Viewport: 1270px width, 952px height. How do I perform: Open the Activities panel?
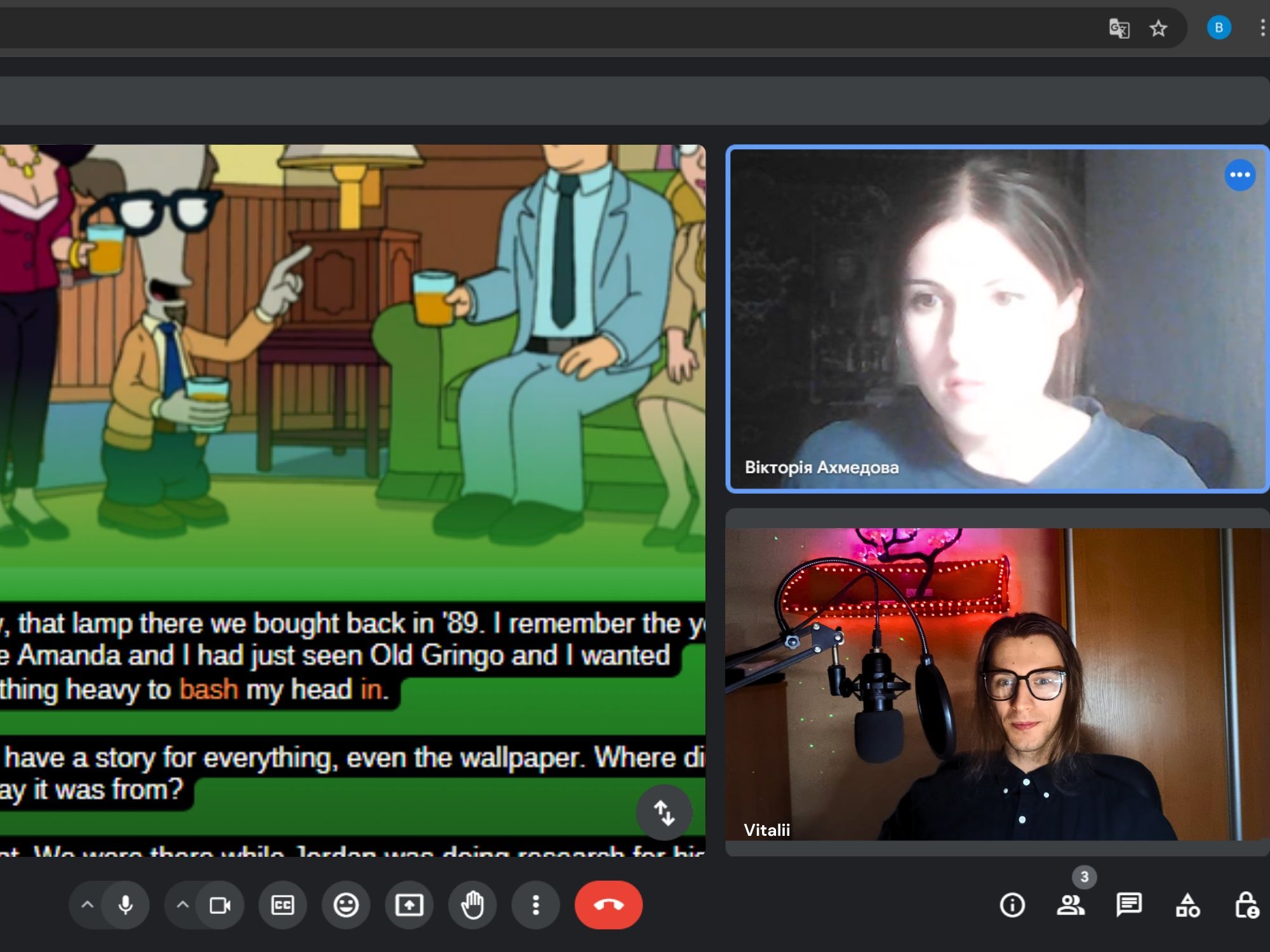point(1187,905)
